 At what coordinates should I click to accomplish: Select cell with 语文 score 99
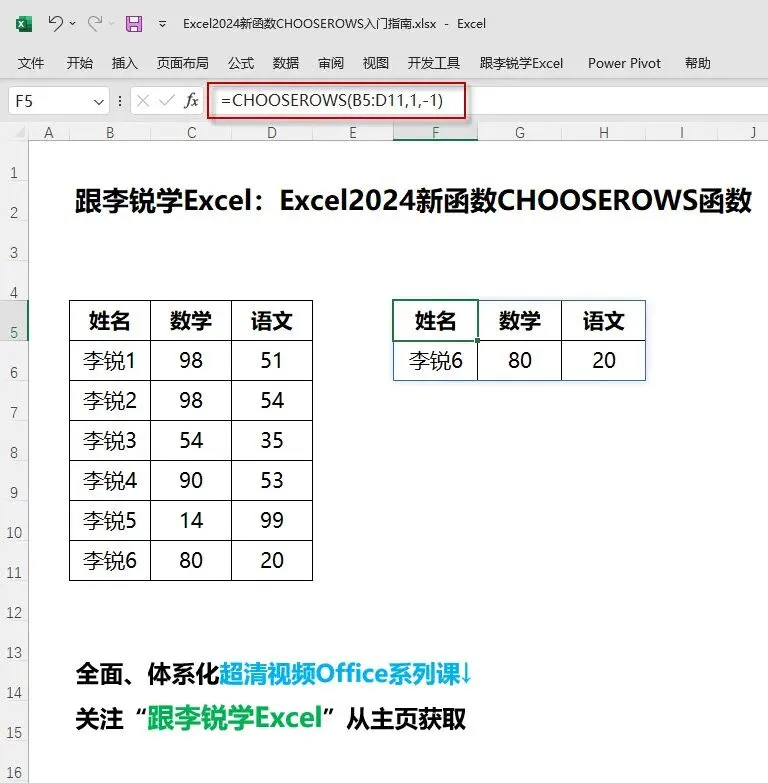pyautogui.click(x=272, y=520)
